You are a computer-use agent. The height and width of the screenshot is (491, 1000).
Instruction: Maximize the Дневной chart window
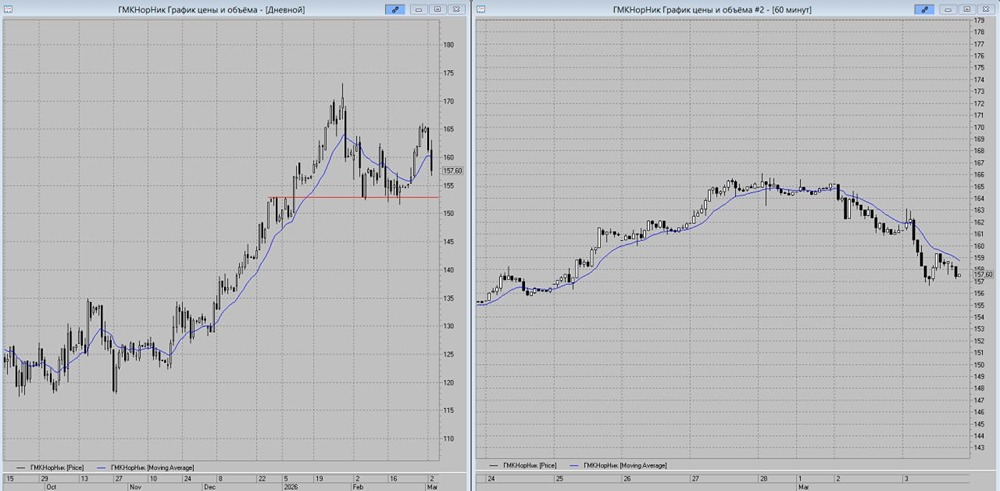pos(438,9)
